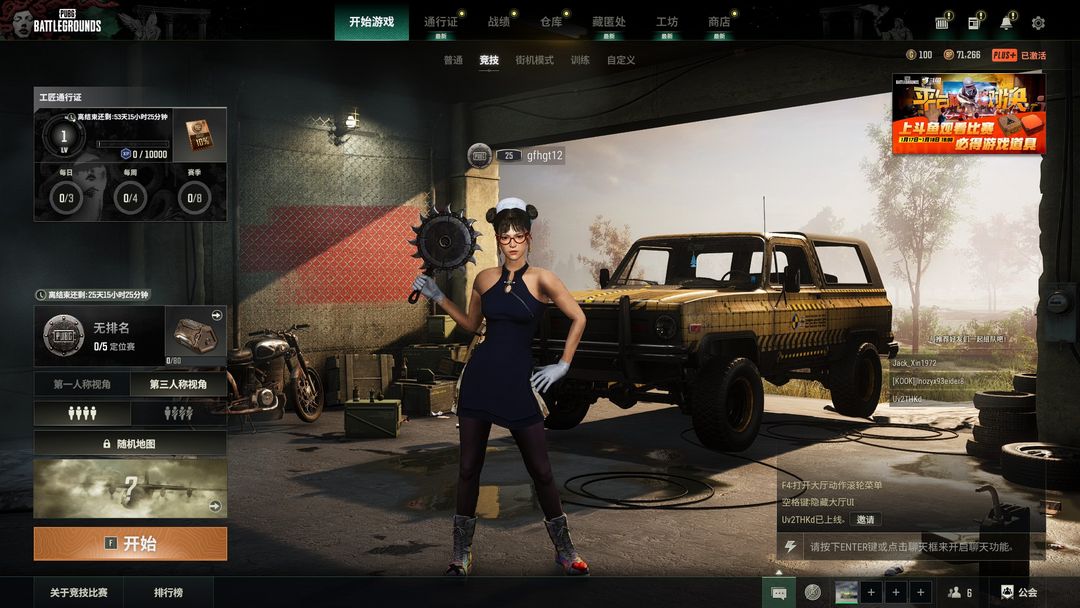Click the arrow on the ranked reward crate
Image resolution: width=1080 pixels, height=608 pixels.
pos(217,315)
